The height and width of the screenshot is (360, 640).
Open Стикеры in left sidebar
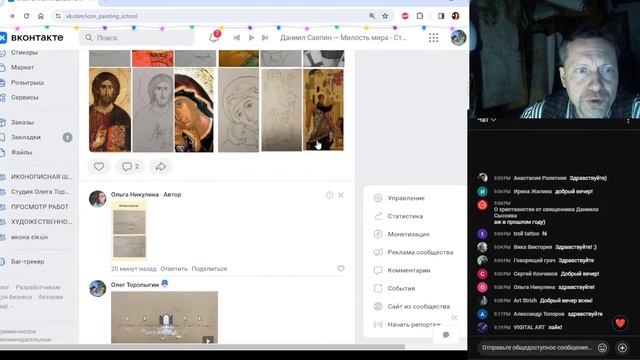pos(24,53)
